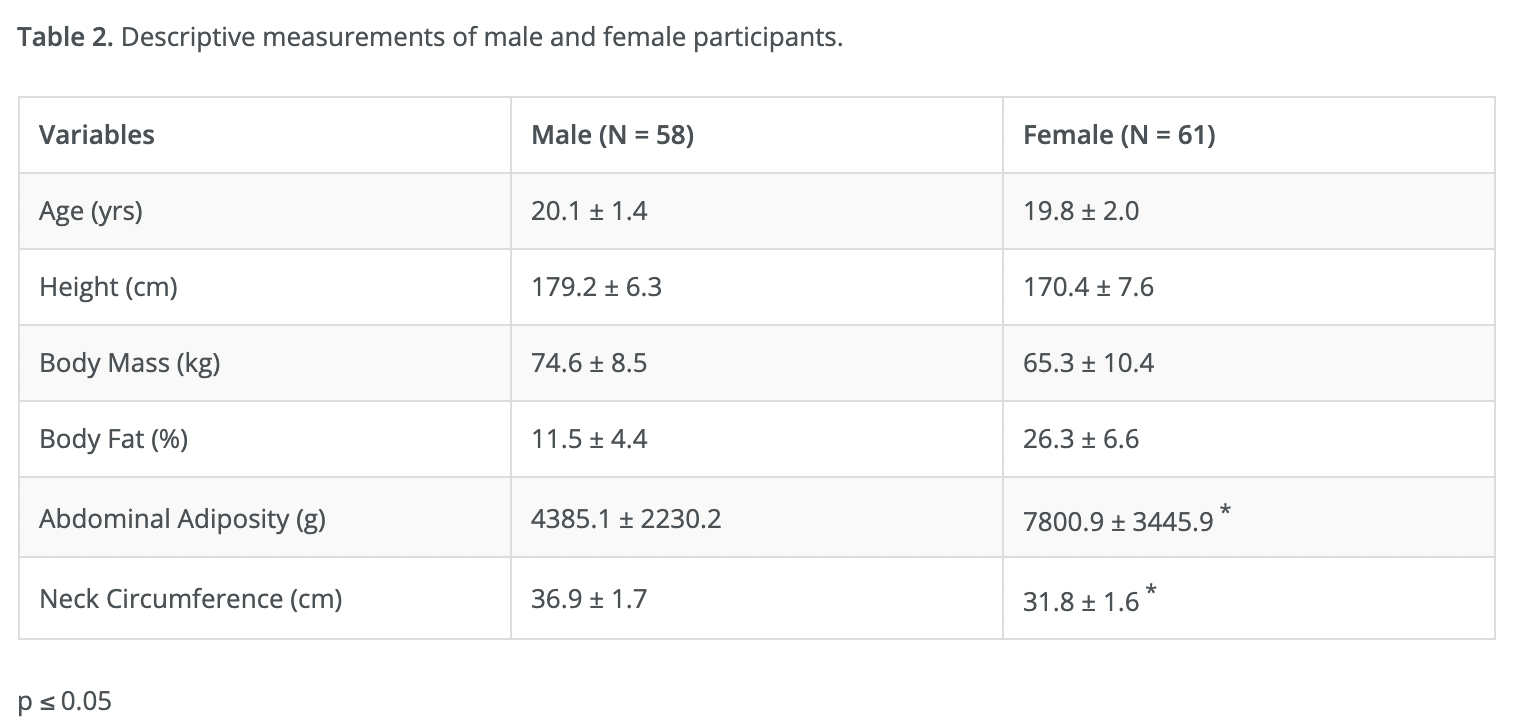The width and height of the screenshot is (1524, 726).
Task: Click female body fat 26.3 ± 6.6
Action: coord(1081,439)
